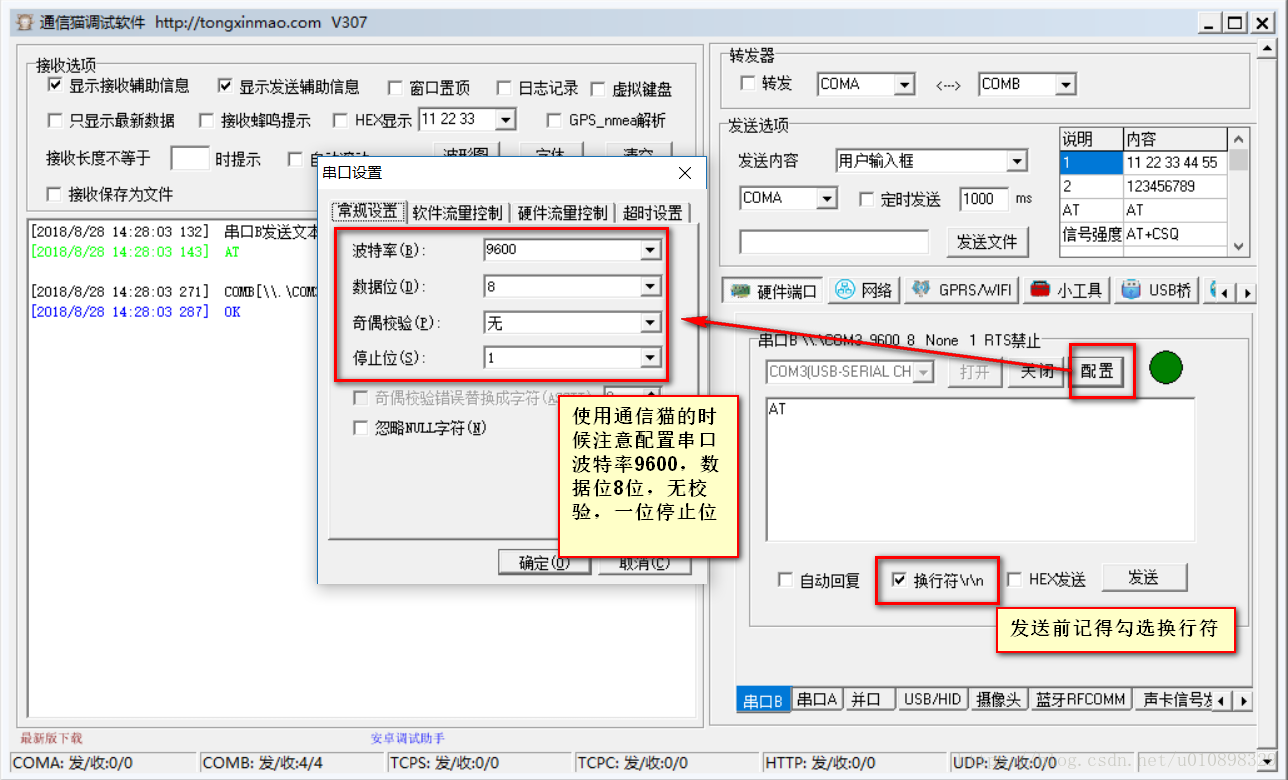Check 接收蜂鸣提示 beep option

point(206,121)
